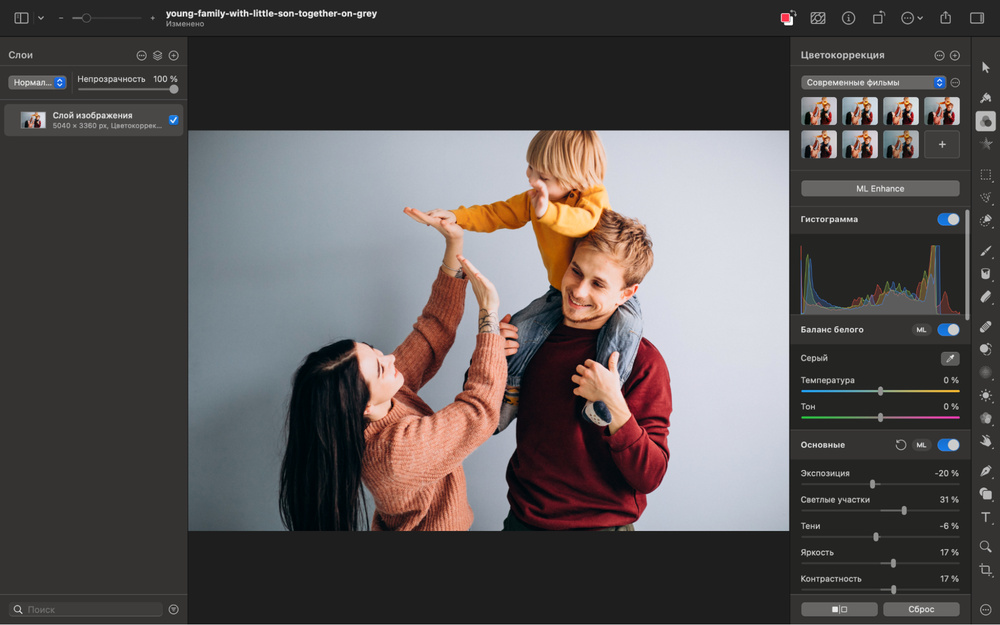Open the Нормал. blend mode dropdown
The image size is (1000, 625).
37,81
